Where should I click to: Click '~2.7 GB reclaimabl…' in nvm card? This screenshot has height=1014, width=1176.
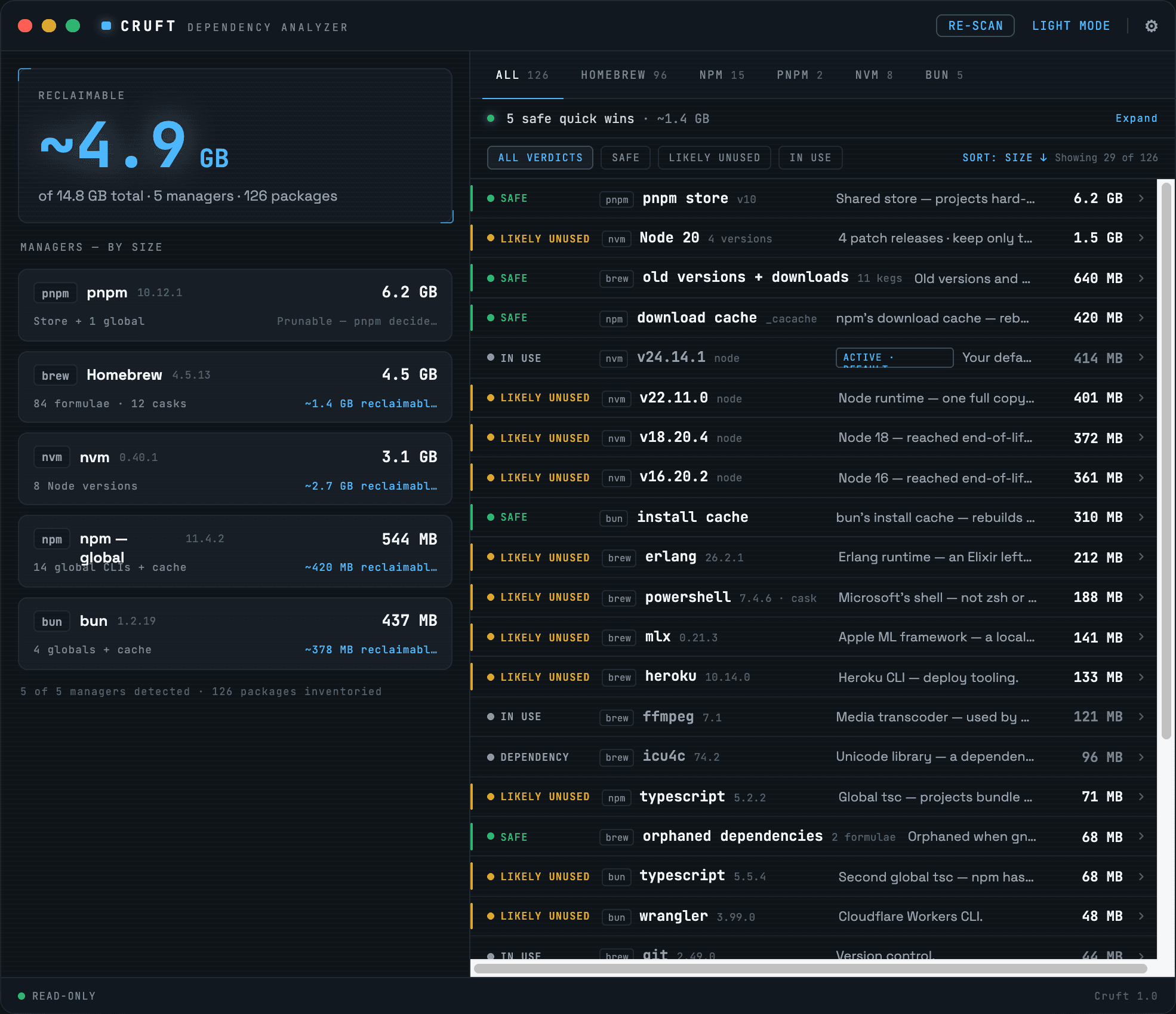click(x=371, y=486)
